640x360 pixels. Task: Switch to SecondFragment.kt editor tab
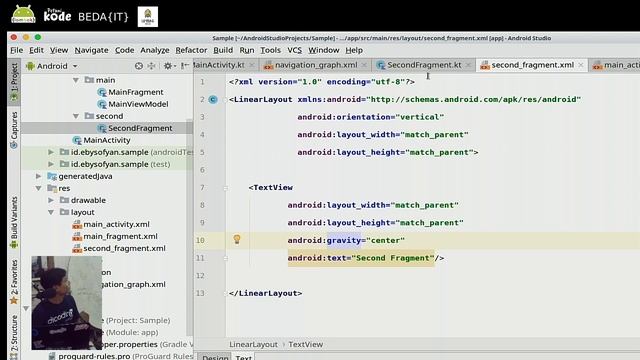[x=424, y=65]
